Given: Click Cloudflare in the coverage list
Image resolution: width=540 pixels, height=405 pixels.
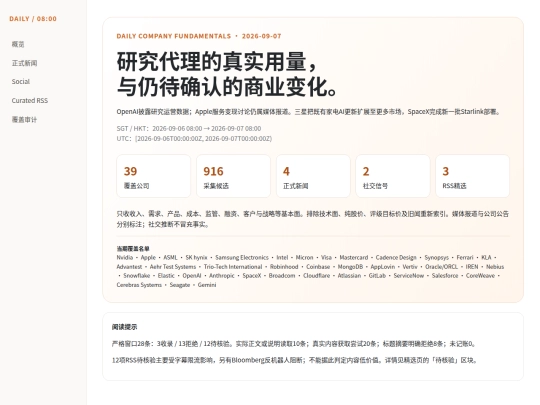Looking at the screenshot, I should pyautogui.click(x=316, y=276).
